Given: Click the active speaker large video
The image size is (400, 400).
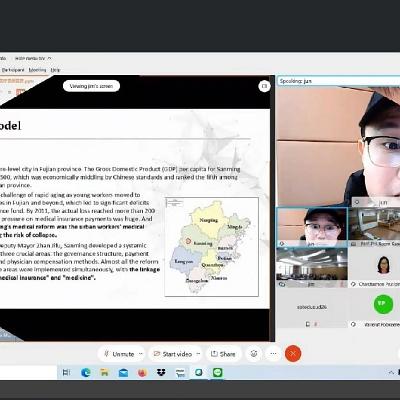Looking at the screenshot, I should [x=338, y=147].
